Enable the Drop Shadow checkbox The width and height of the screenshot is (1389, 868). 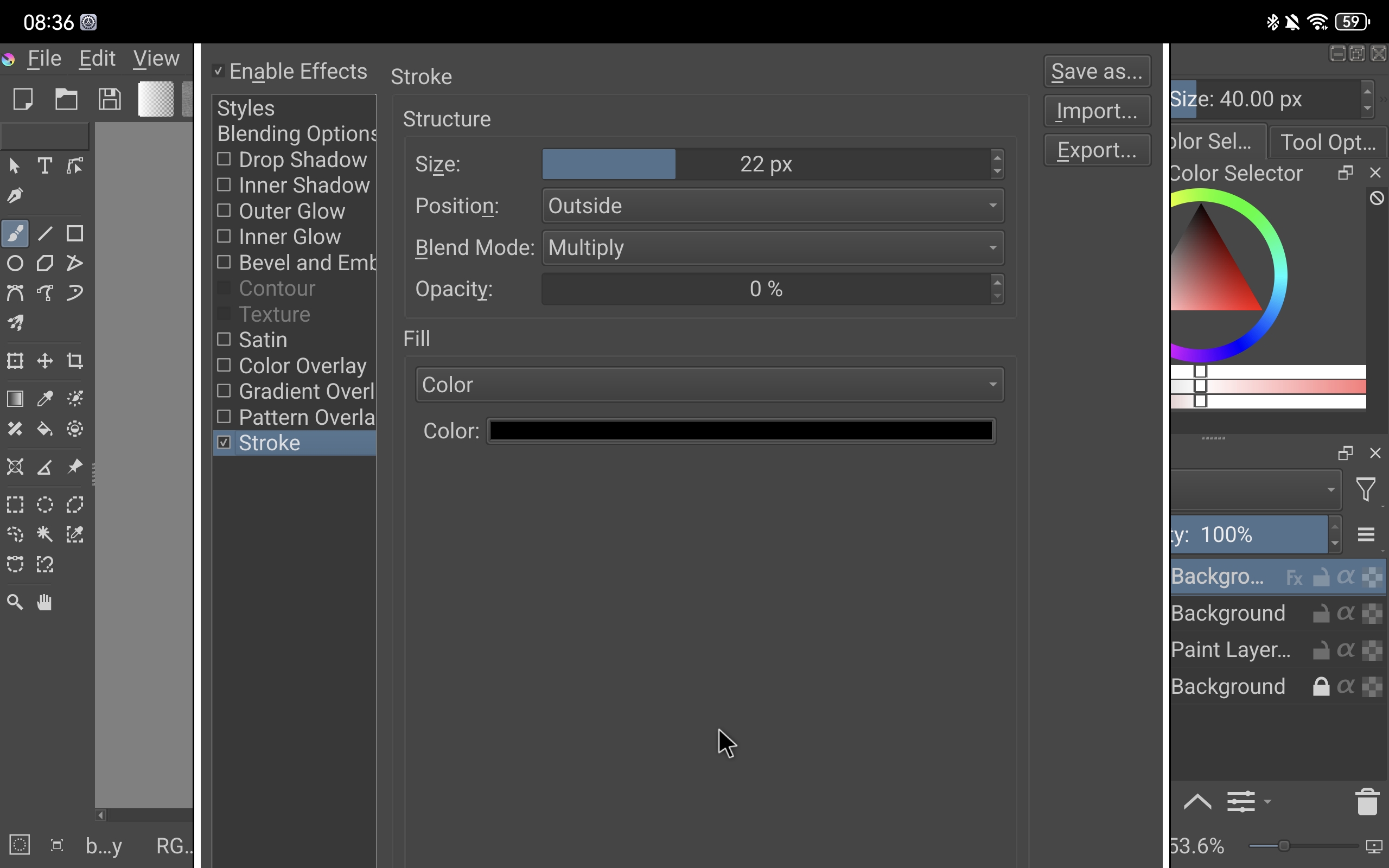pyautogui.click(x=224, y=159)
